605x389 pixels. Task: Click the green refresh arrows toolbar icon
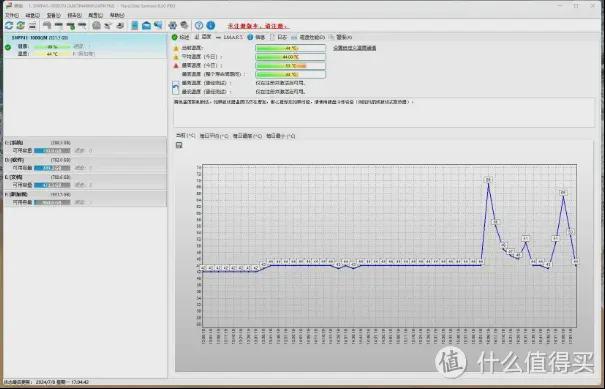(x=20, y=25)
